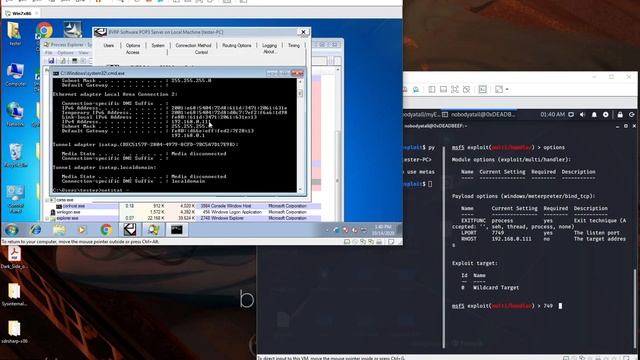The height and width of the screenshot is (360, 640).
Task: Click the Windows 7 Start orb
Action: pyautogui.click(x=12, y=230)
